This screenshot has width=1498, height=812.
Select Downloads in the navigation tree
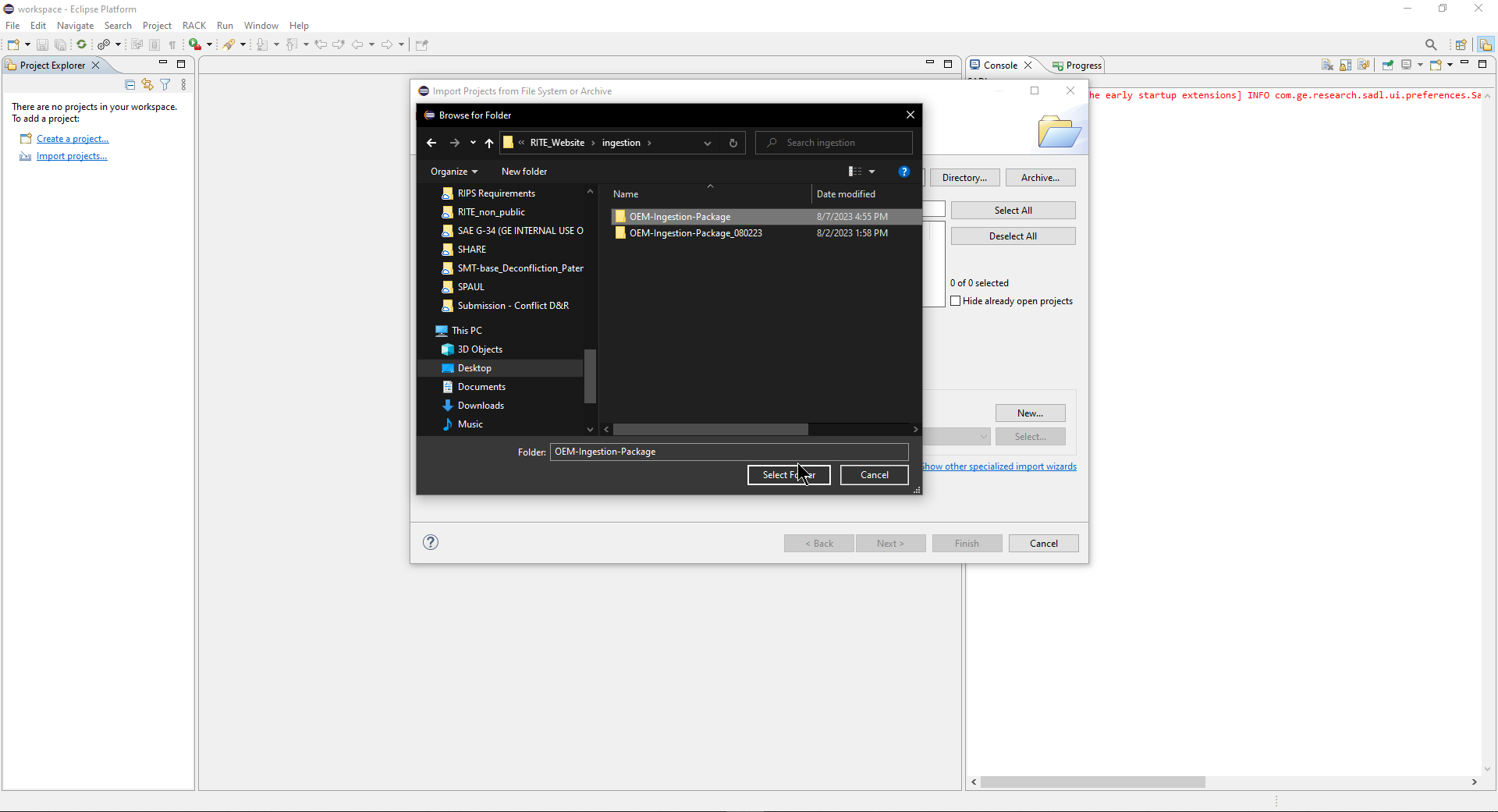click(481, 406)
